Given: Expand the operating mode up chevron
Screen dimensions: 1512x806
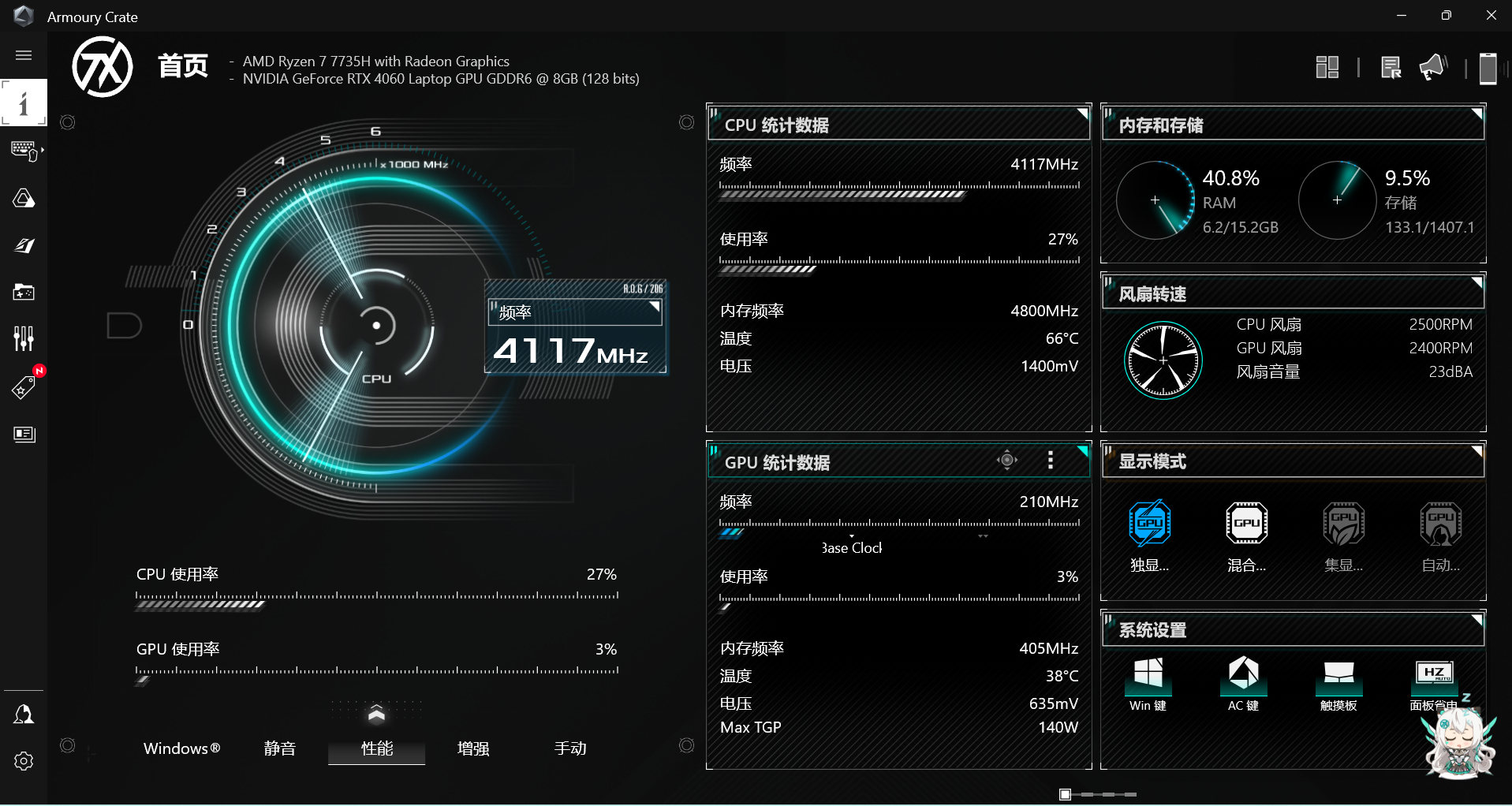Looking at the screenshot, I should pyautogui.click(x=376, y=713).
